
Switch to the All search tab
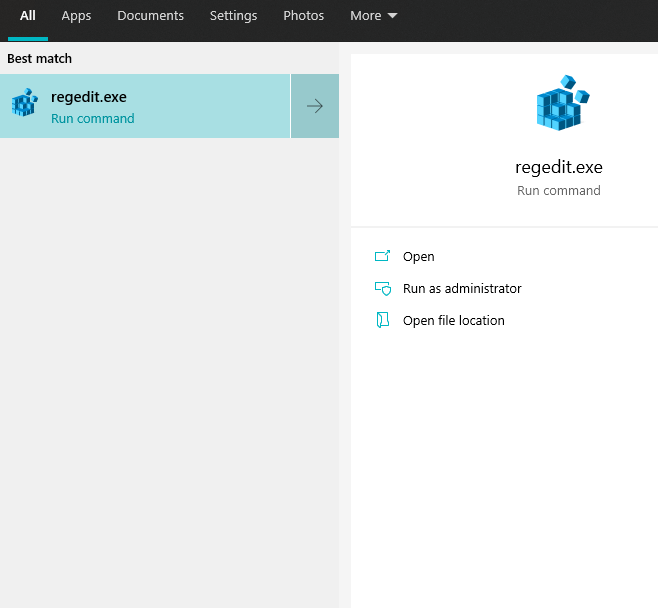(28, 16)
